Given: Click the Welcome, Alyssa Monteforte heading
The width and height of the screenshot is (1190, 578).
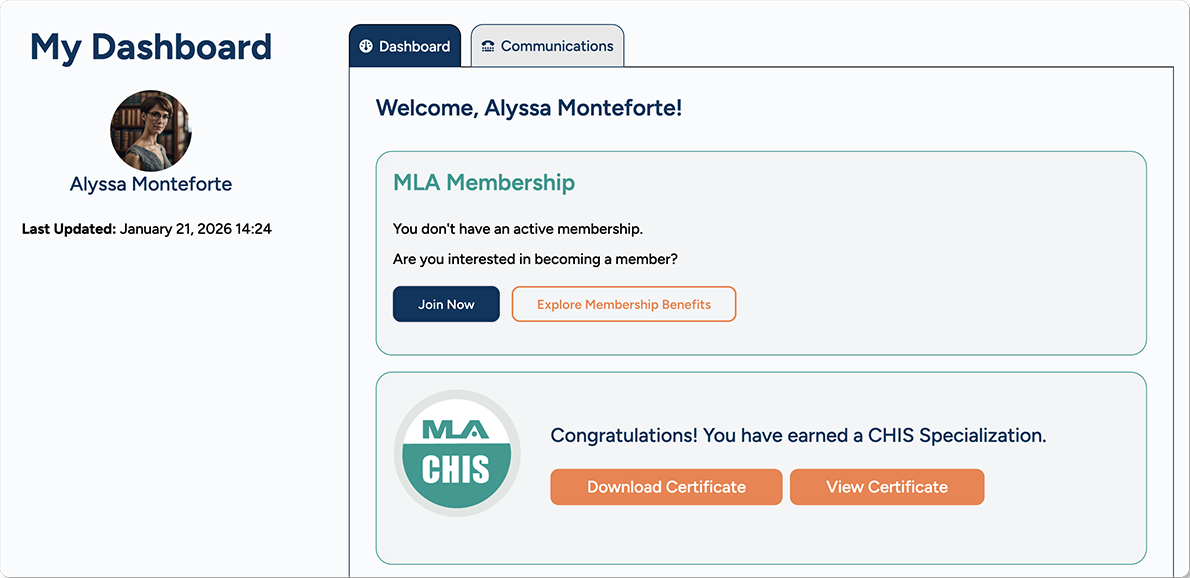Looking at the screenshot, I should click(529, 108).
